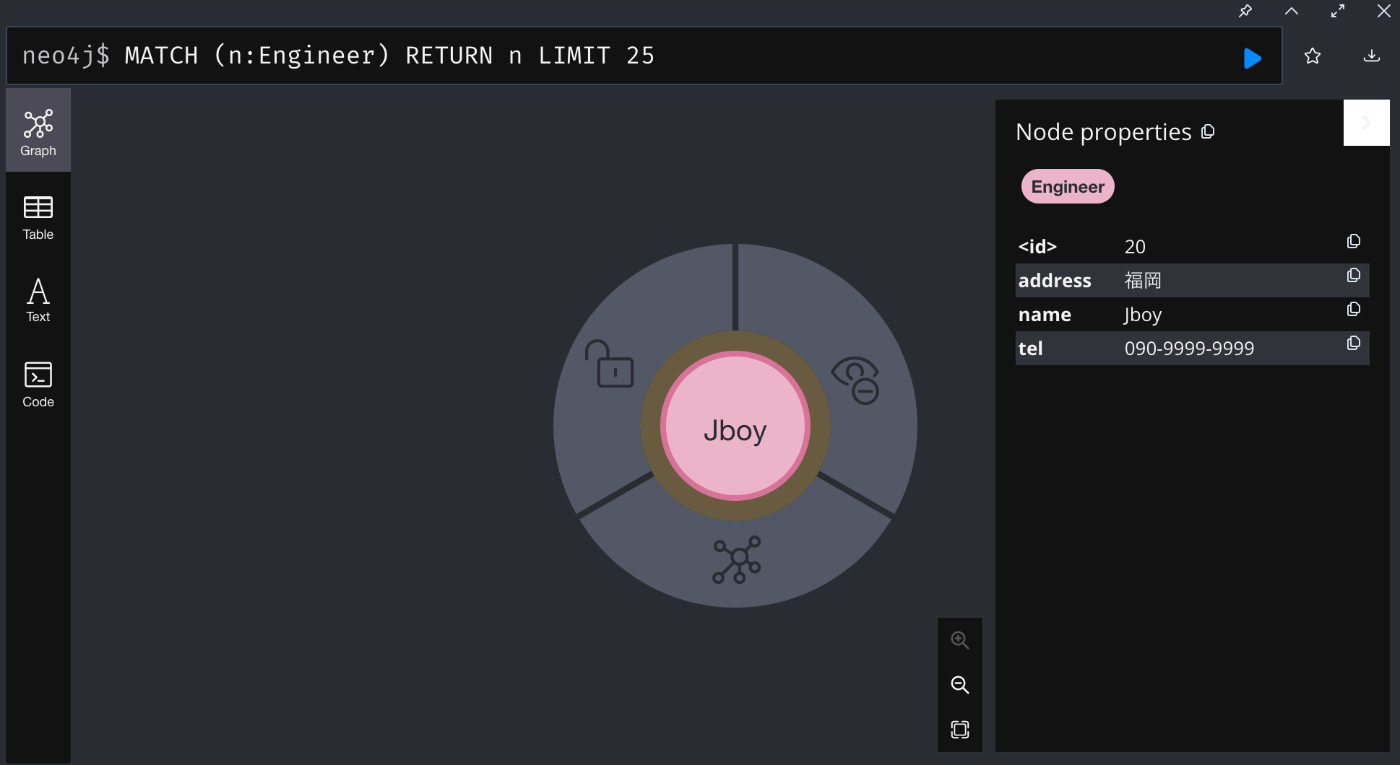
Task: Switch to Graph view
Action: point(38,130)
